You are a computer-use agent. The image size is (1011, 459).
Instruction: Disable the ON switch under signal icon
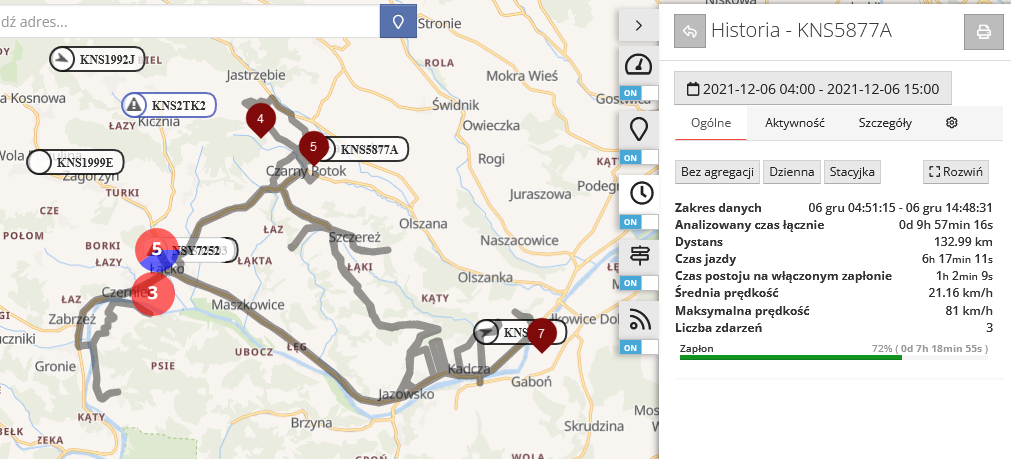639,347
